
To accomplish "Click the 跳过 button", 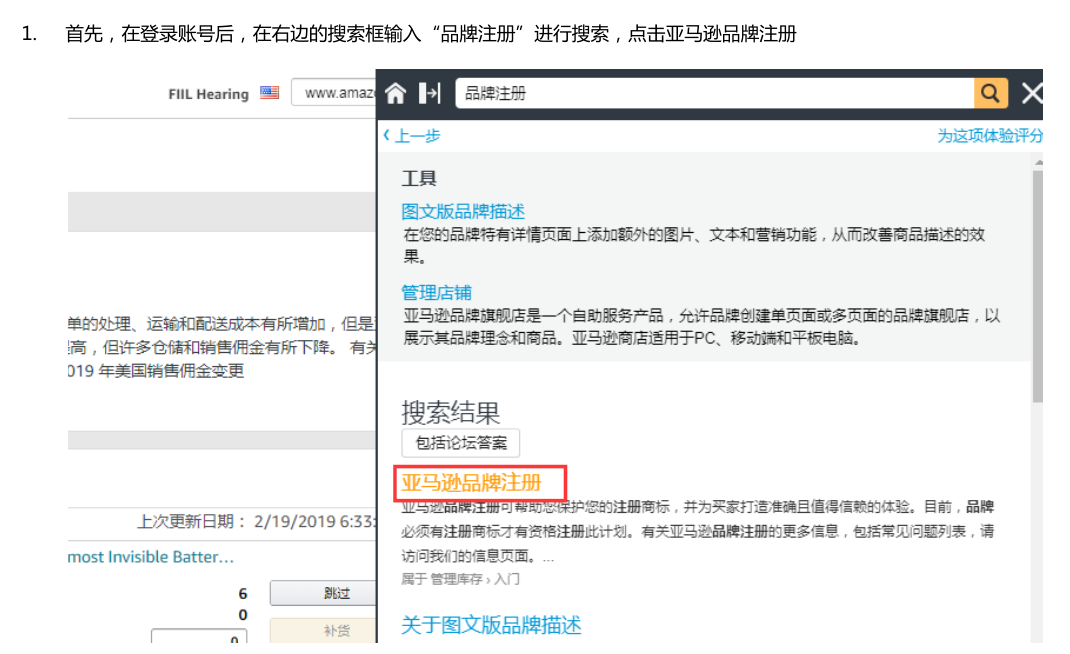I will click(321, 592).
